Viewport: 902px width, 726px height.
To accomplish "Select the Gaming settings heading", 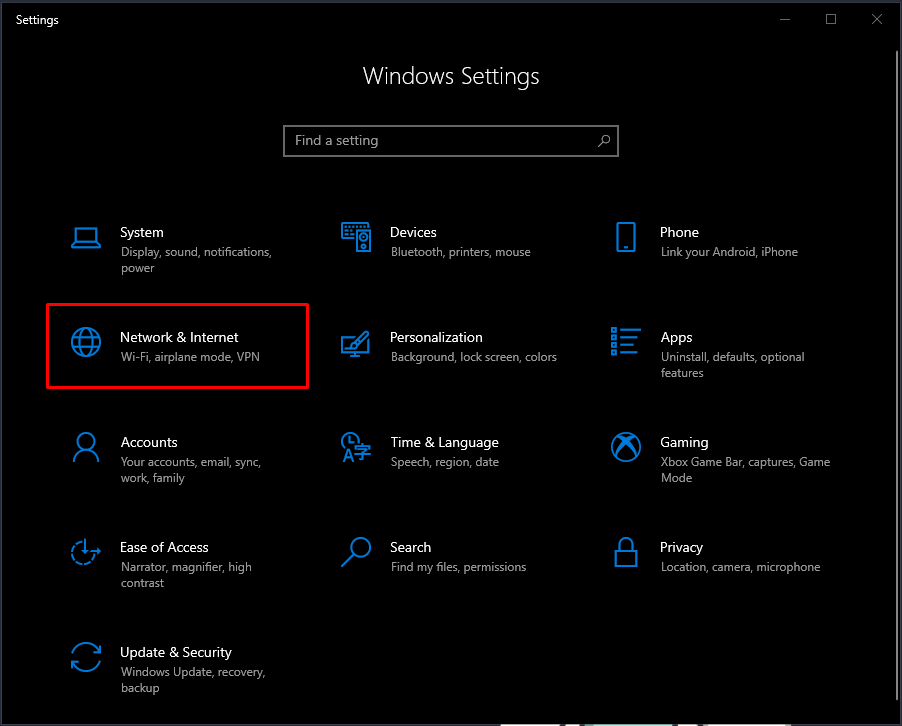I will click(x=684, y=443).
